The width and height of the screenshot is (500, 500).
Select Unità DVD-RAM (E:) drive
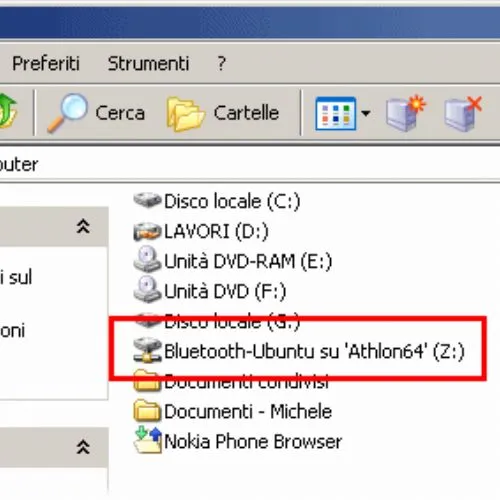232,261
